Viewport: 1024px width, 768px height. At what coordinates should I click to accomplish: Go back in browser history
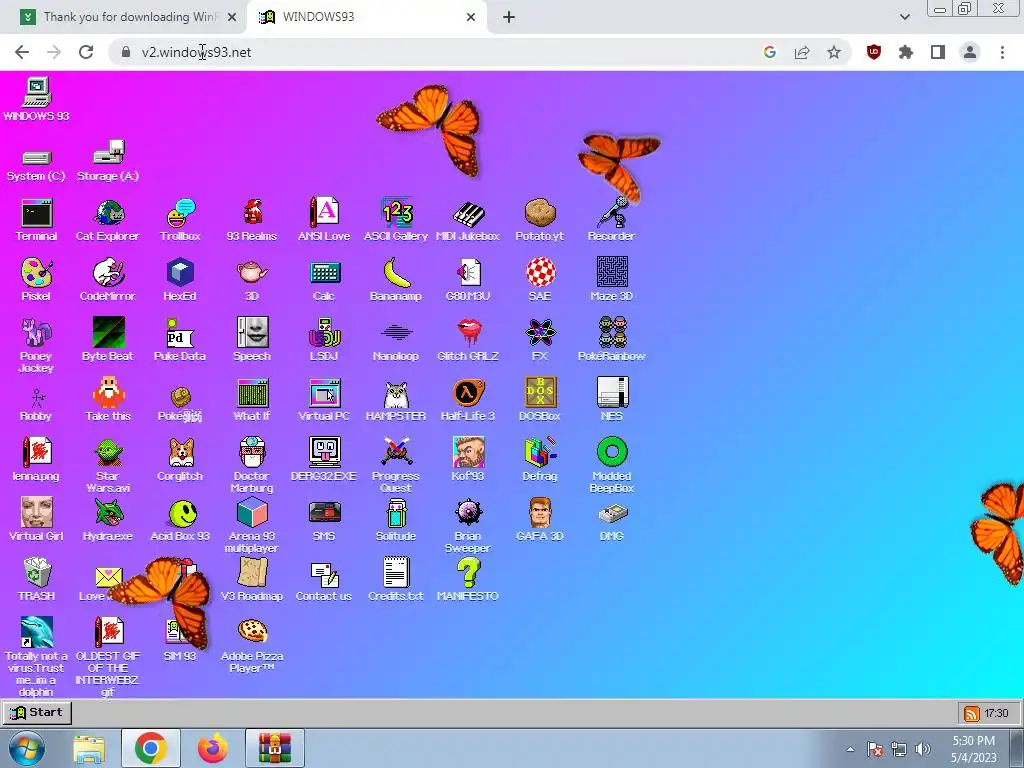pos(22,52)
